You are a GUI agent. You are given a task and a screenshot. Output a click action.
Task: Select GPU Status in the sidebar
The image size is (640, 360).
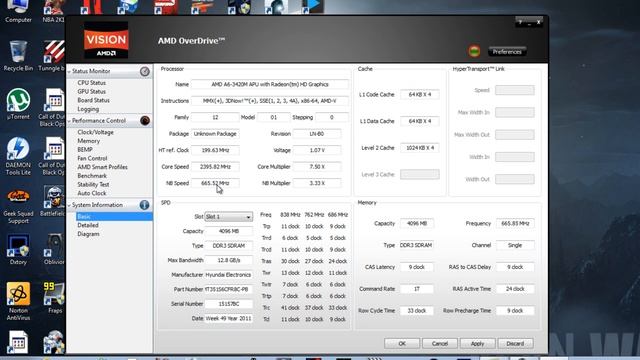(91, 91)
